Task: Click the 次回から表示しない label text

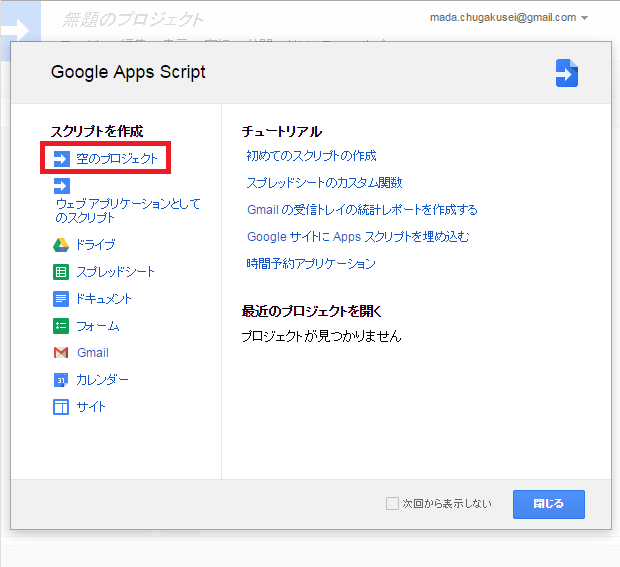Action: pyautogui.click(x=447, y=504)
